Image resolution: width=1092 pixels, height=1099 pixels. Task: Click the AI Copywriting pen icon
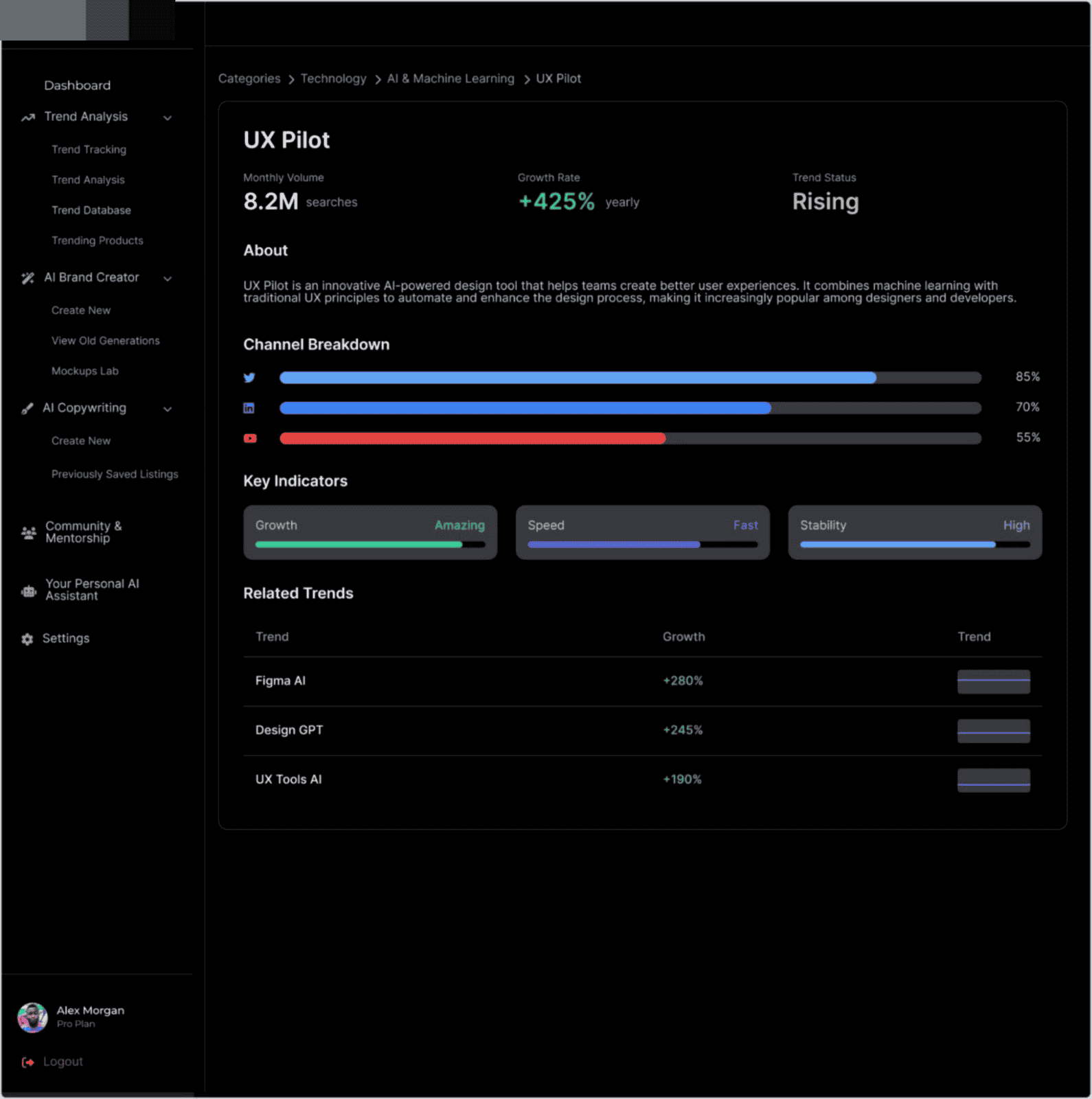pos(27,409)
